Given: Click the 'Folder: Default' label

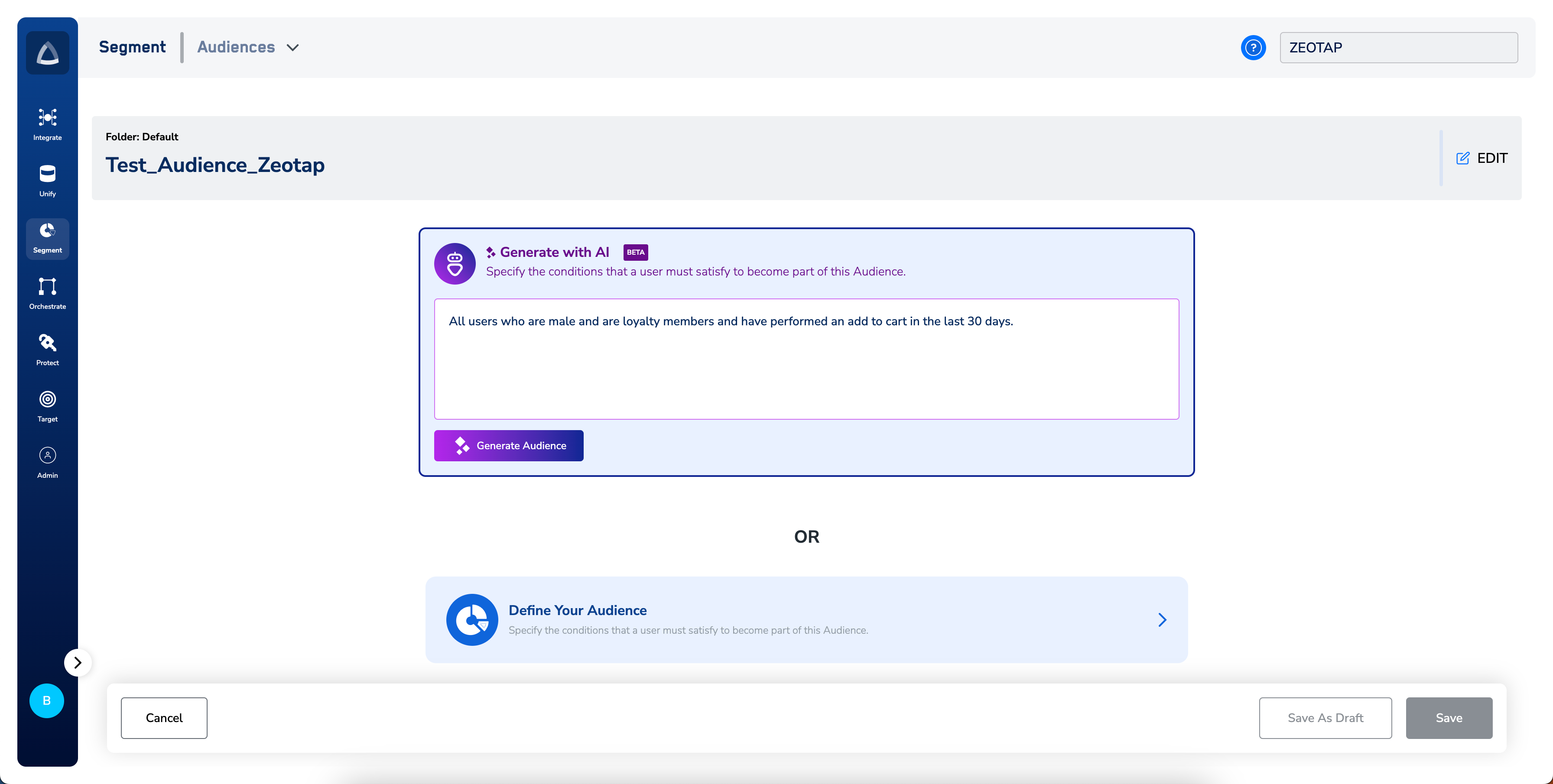Looking at the screenshot, I should [142, 137].
